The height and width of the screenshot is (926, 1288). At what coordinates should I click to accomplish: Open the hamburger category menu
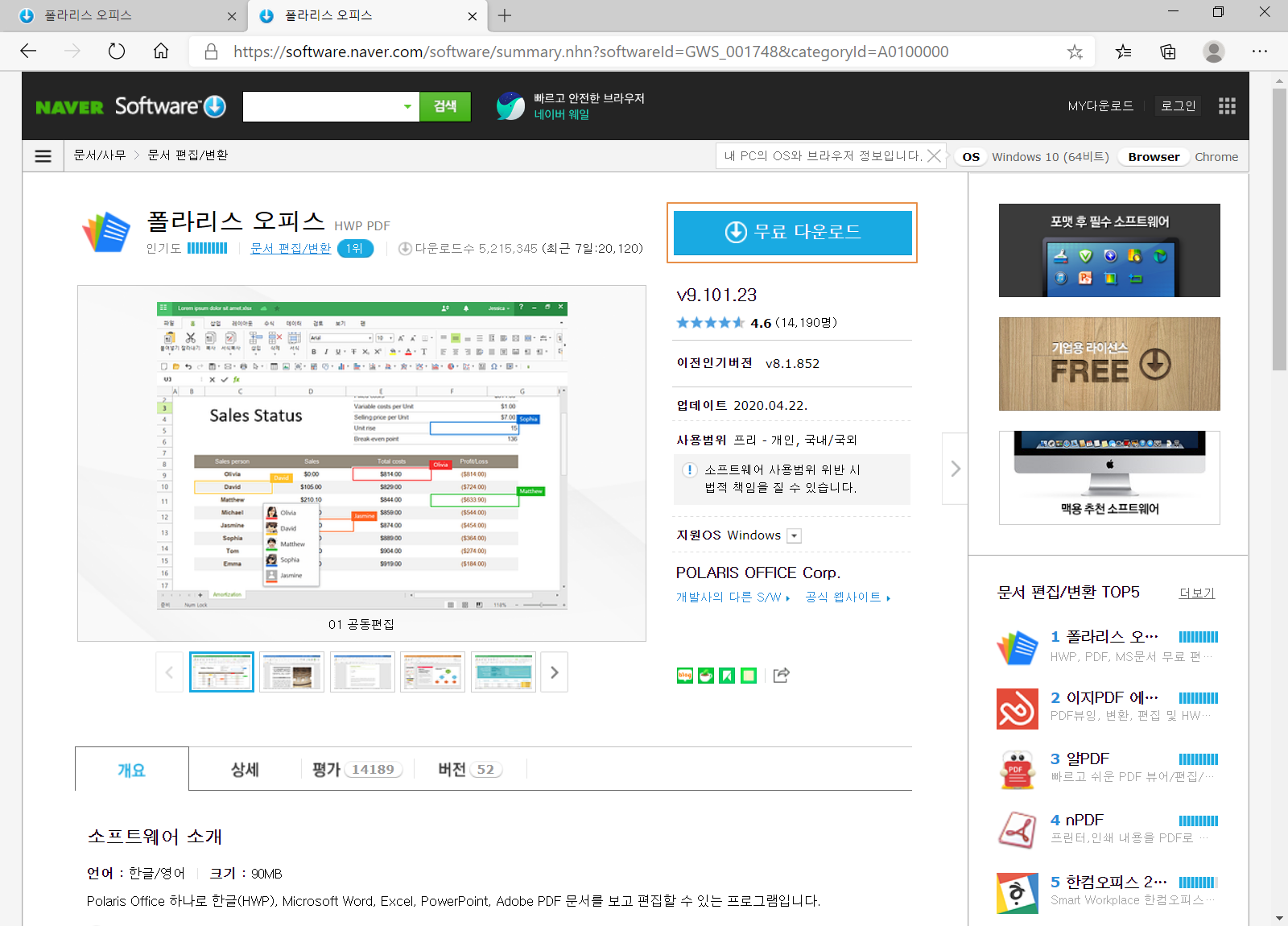(x=43, y=156)
